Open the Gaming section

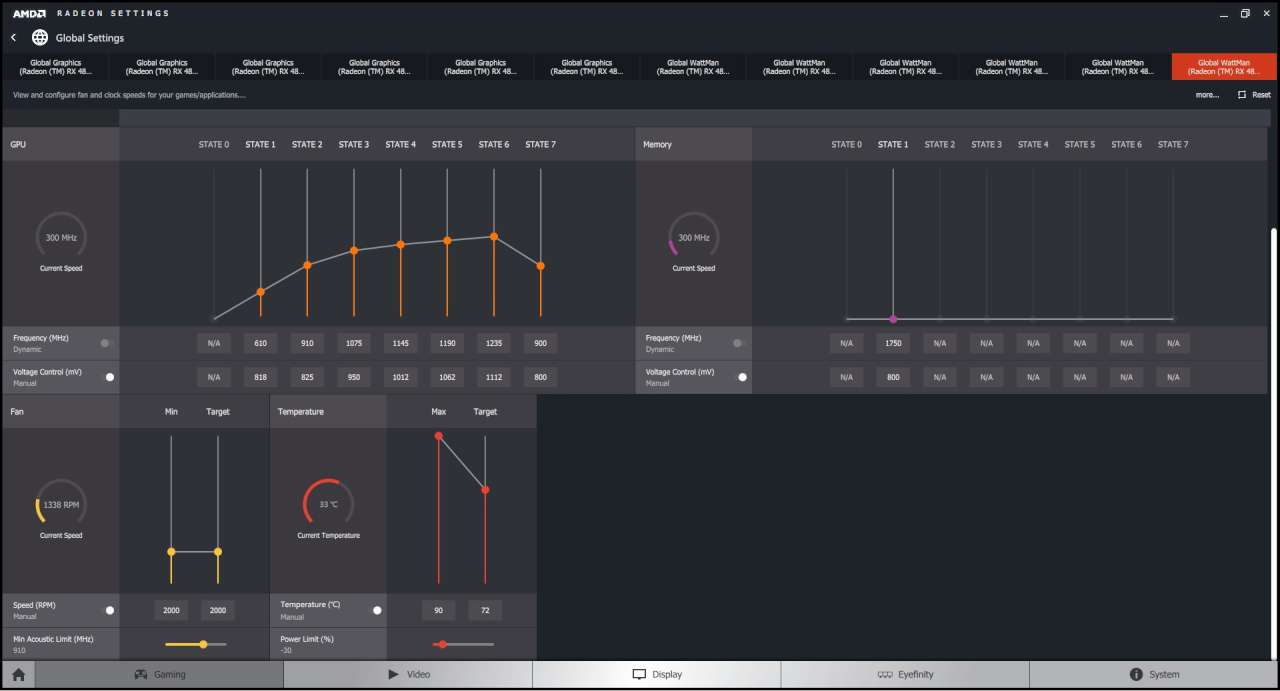(x=159, y=674)
